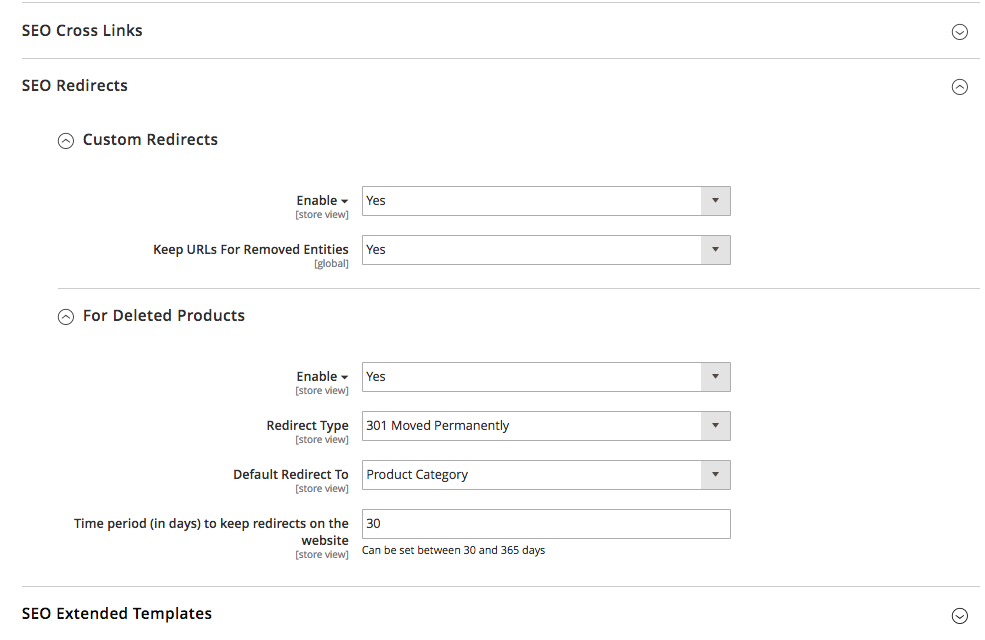Open Redirect Type dropdown

pyautogui.click(x=546, y=426)
